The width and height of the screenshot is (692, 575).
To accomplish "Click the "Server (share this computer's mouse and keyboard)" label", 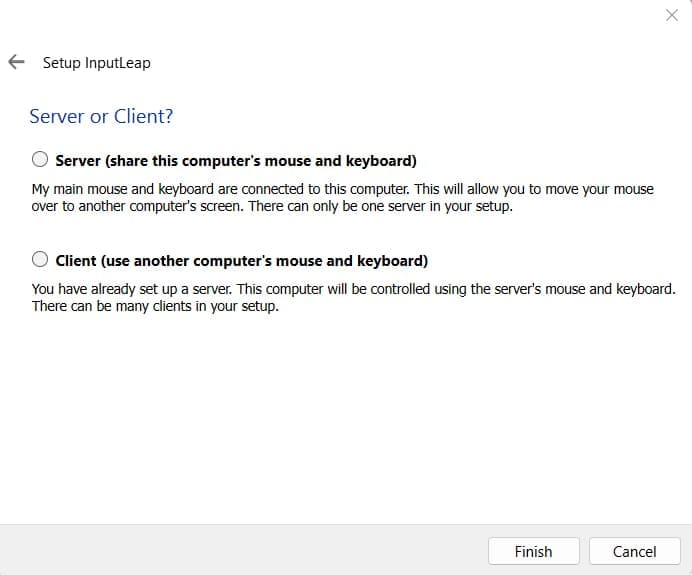I will (x=236, y=161).
